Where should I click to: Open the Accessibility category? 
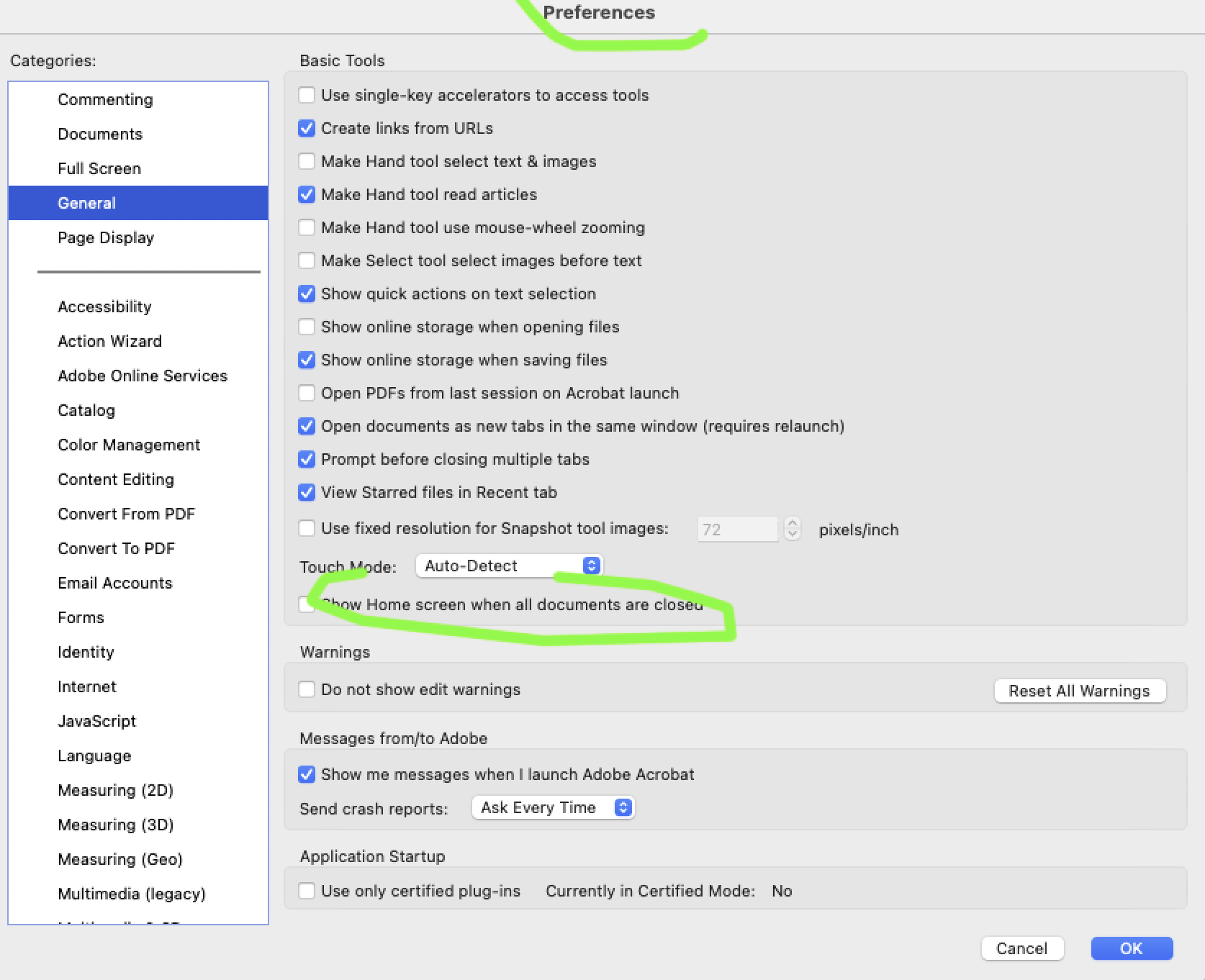tap(138, 307)
